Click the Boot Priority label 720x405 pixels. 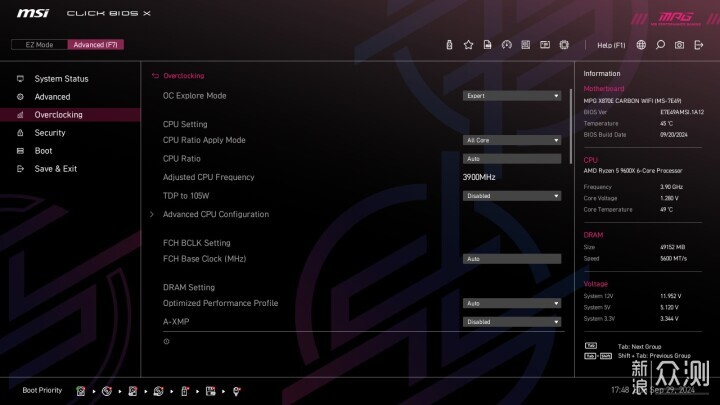click(42, 390)
